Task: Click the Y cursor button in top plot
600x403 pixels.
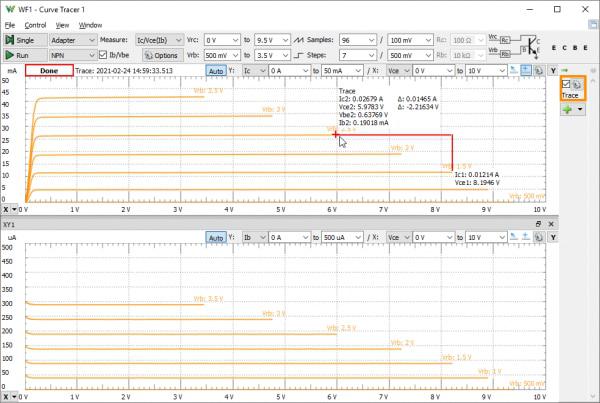Action: [553, 71]
